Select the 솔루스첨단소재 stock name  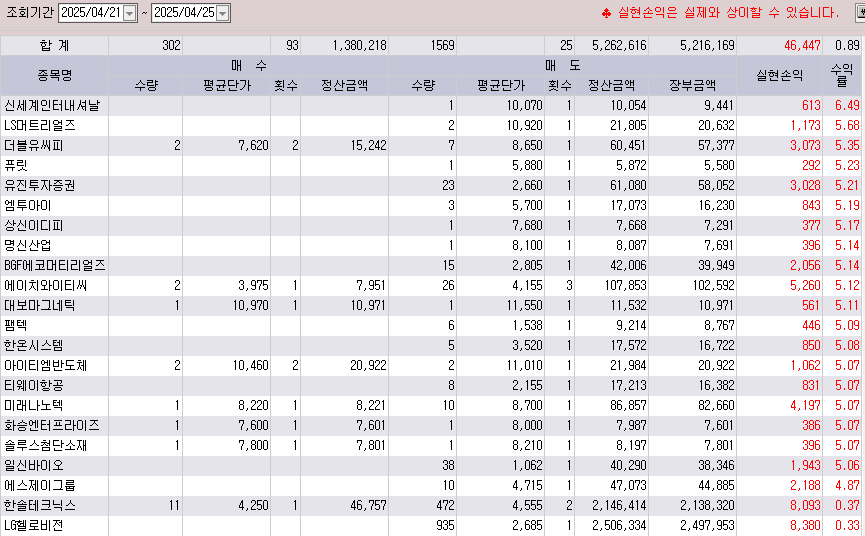(45, 446)
